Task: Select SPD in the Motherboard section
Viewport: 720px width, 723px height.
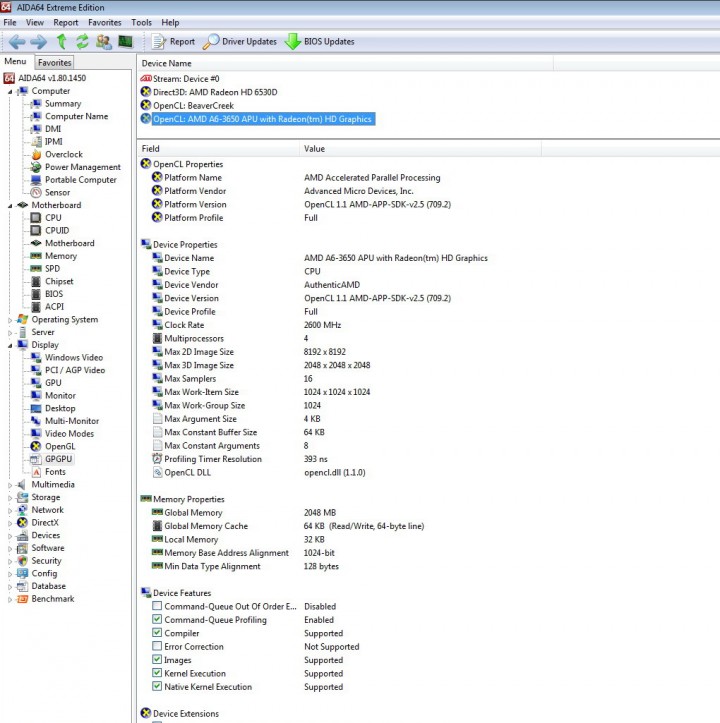Action: click(52, 269)
